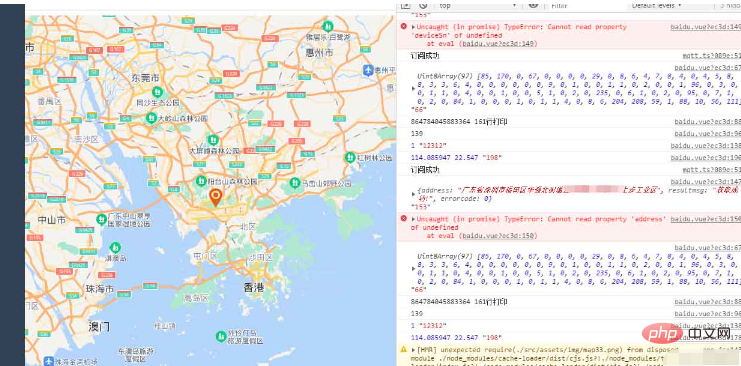Click the 离岛区 district label
Viewport: 741px width, 366px height.
196,298
